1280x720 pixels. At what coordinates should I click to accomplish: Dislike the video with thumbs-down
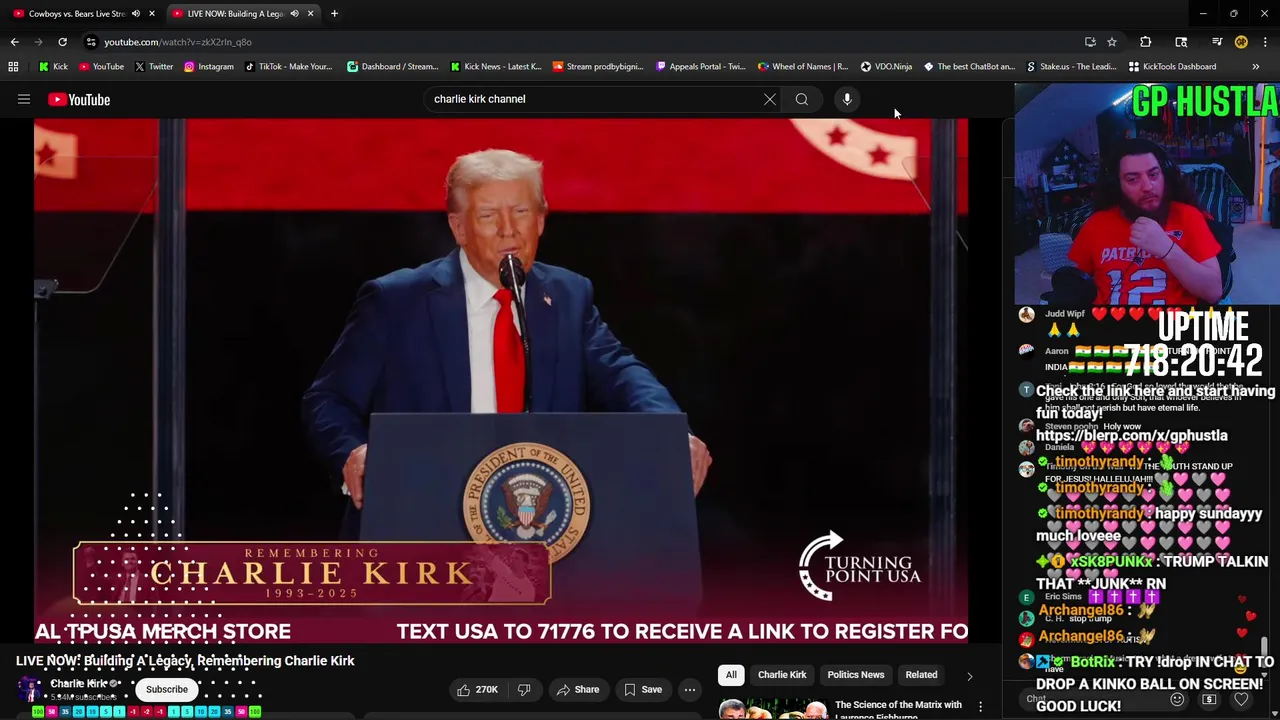[524, 689]
